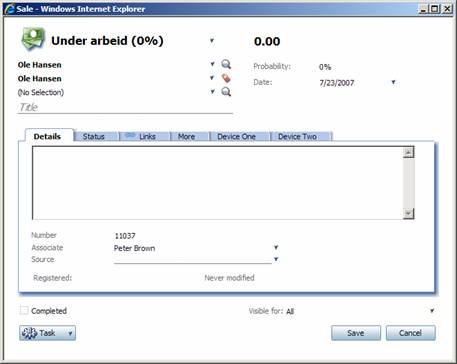Image resolution: width=457 pixels, height=364 pixels.
Task: Click the Cancel button
Action: tap(410, 333)
